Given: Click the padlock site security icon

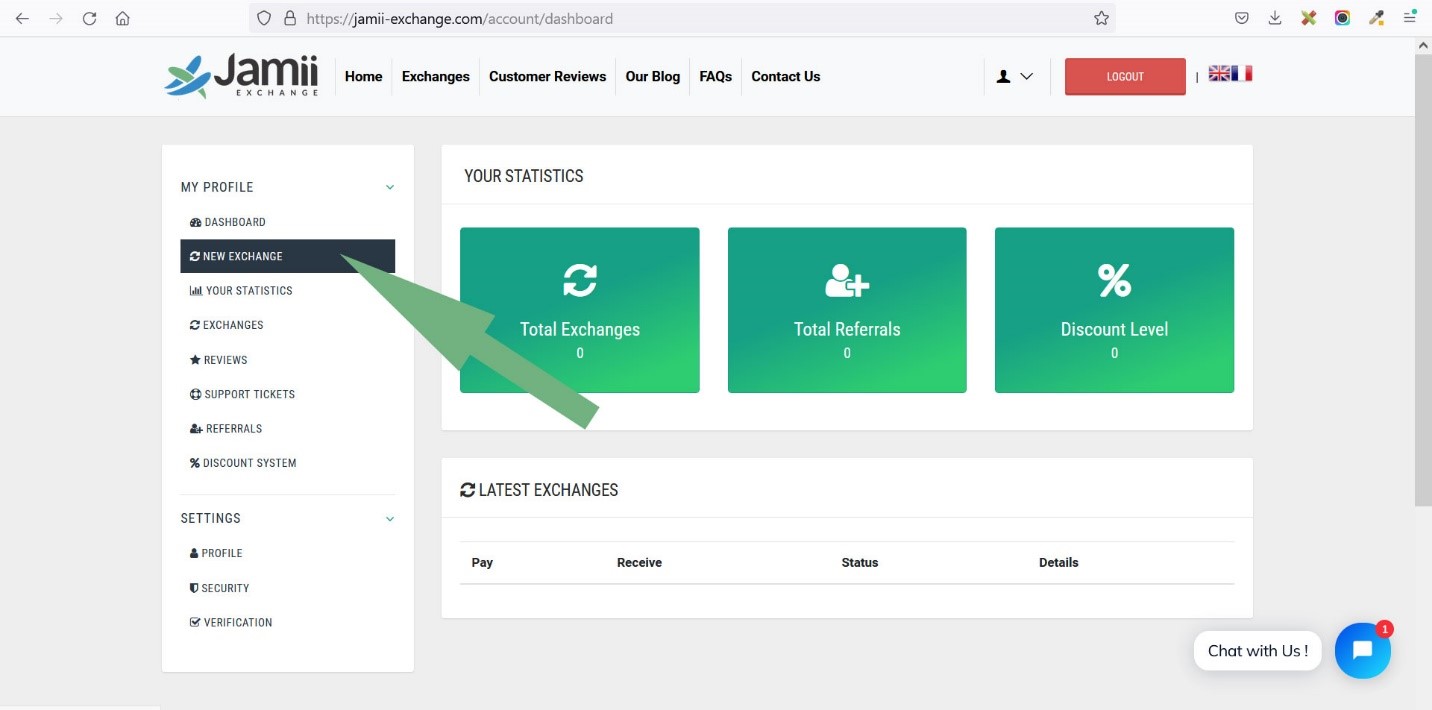Looking at the screenshot, I should pos(290,18).
